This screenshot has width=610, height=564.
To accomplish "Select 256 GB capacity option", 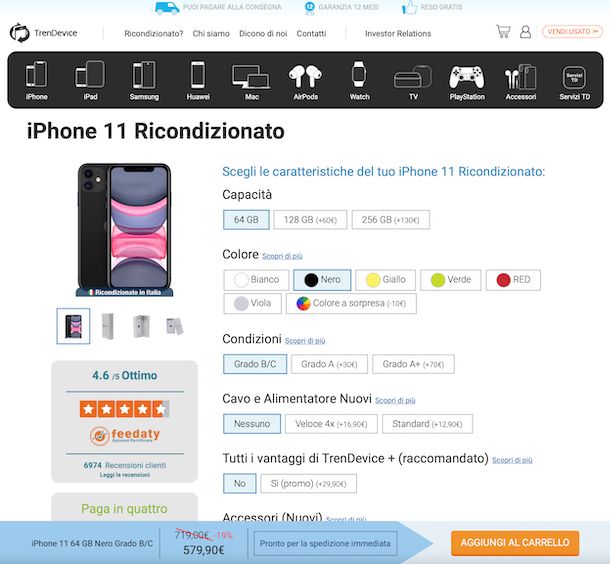I will pyautogui.click(x=391, y=220).
